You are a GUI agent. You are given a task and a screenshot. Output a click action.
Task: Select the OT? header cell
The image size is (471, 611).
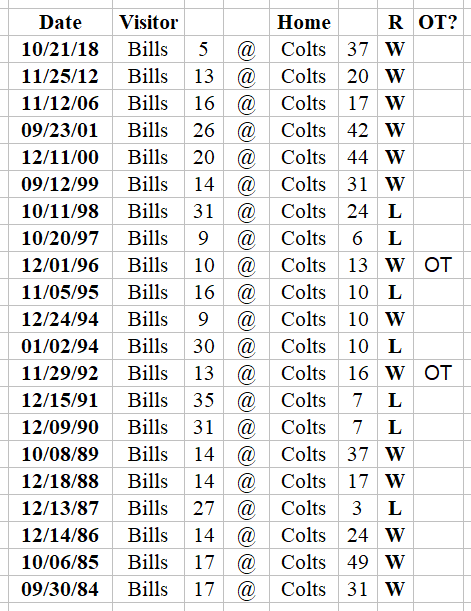click(438, 22)
